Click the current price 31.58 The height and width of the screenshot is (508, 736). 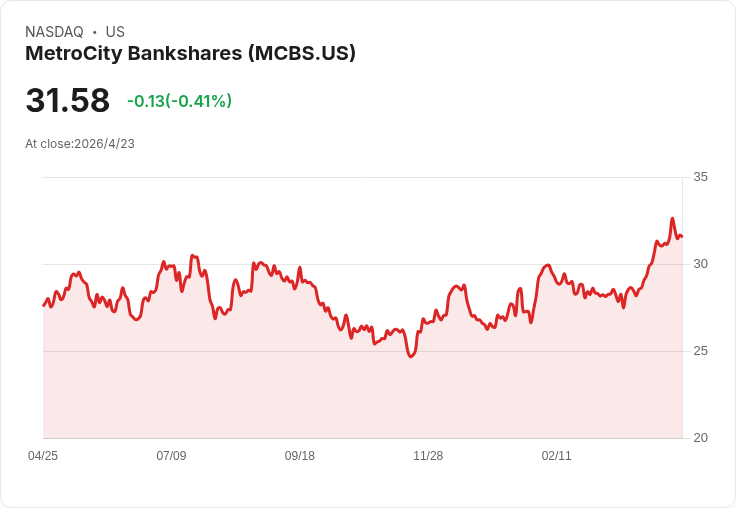(67, 101)
